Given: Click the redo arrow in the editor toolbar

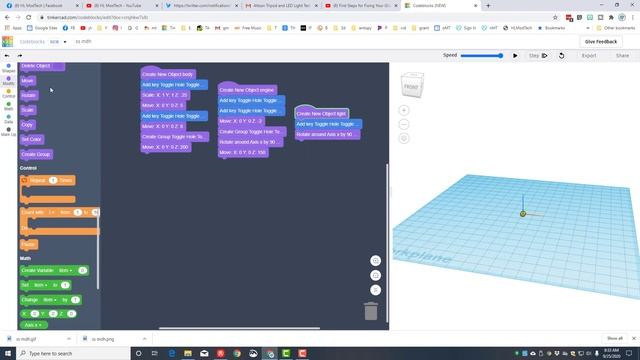Looking at the screenshot, I should pos(20,56).
